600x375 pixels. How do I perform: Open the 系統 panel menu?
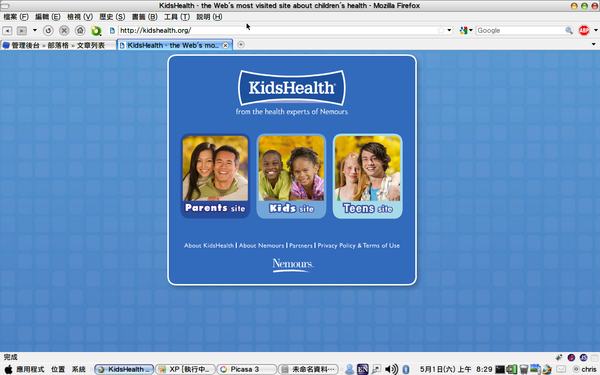[x=78, y=369]
